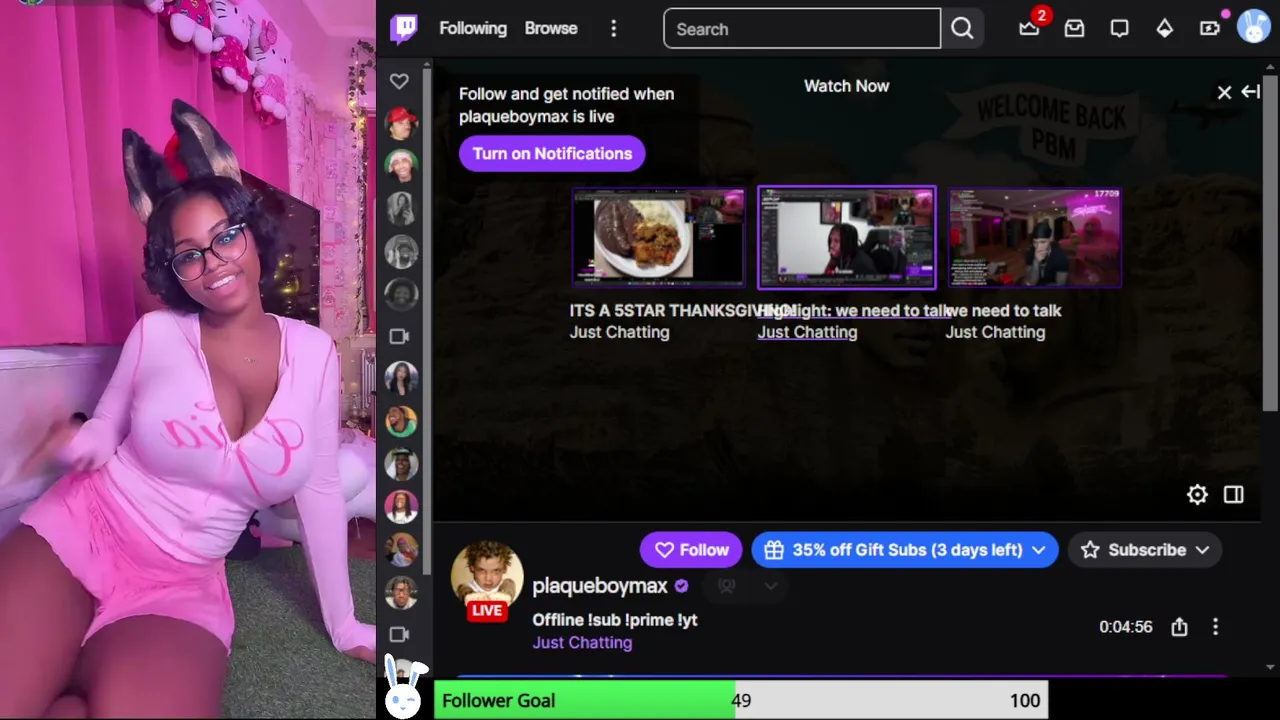The image size is (1280, 720).
Task: Open the plaqueboymax channel name link
Action: pyautogui.click(x=600, y=586)
